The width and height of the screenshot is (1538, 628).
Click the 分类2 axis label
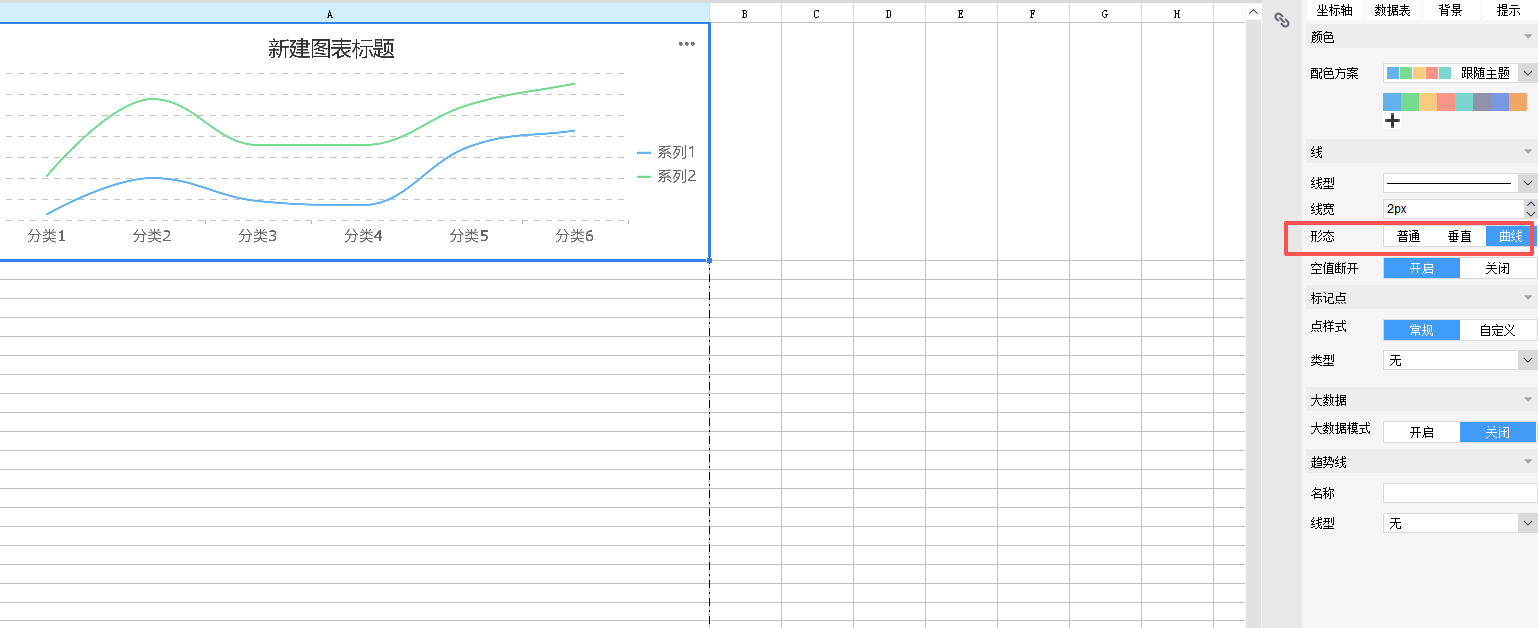click(x=152, y=236)
